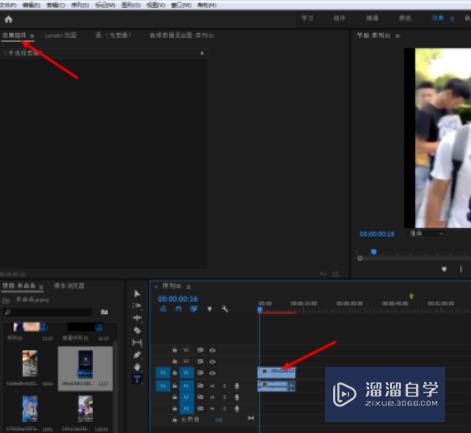Screen dimensions: 471x433
Task: Open the Help menu
Action: tap(207, 5)
